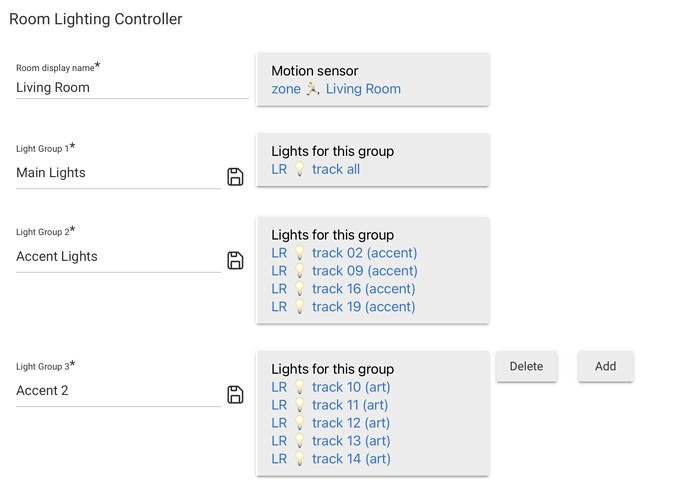686x500 pixels.
Task: Edit the Room display name field
Action: pos(133,87)
